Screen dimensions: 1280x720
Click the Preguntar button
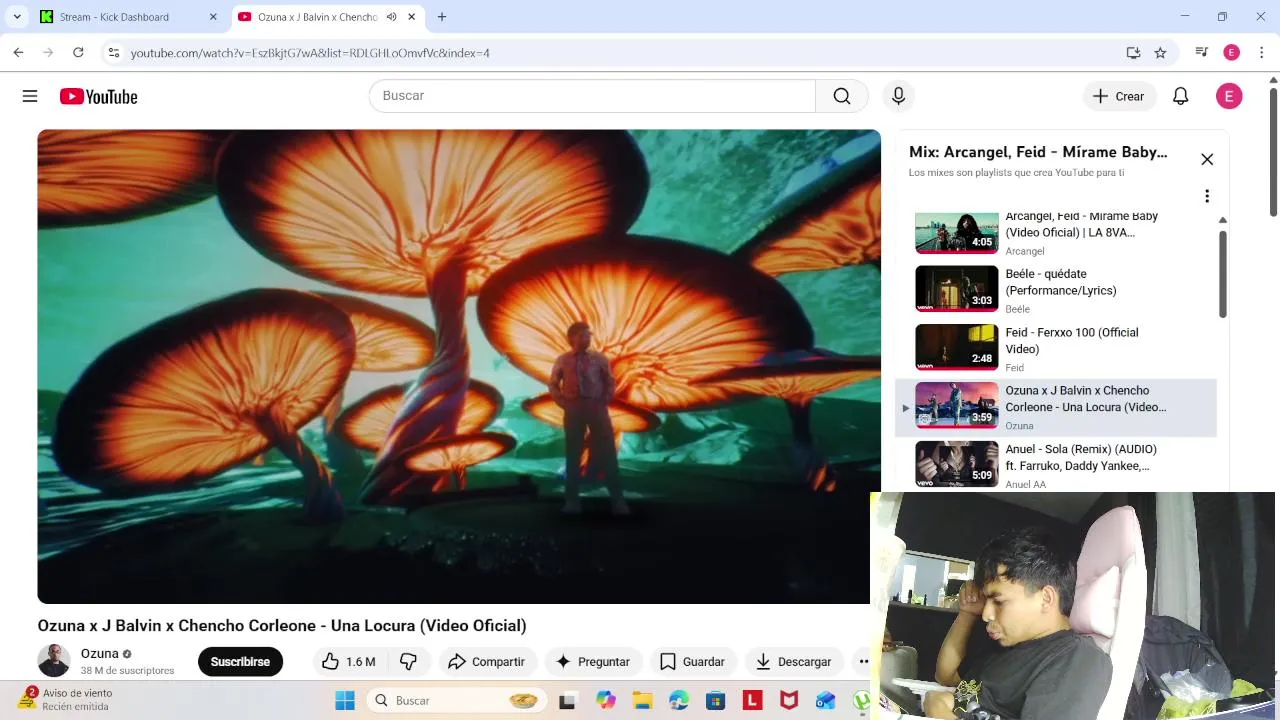tap(593, 662)
